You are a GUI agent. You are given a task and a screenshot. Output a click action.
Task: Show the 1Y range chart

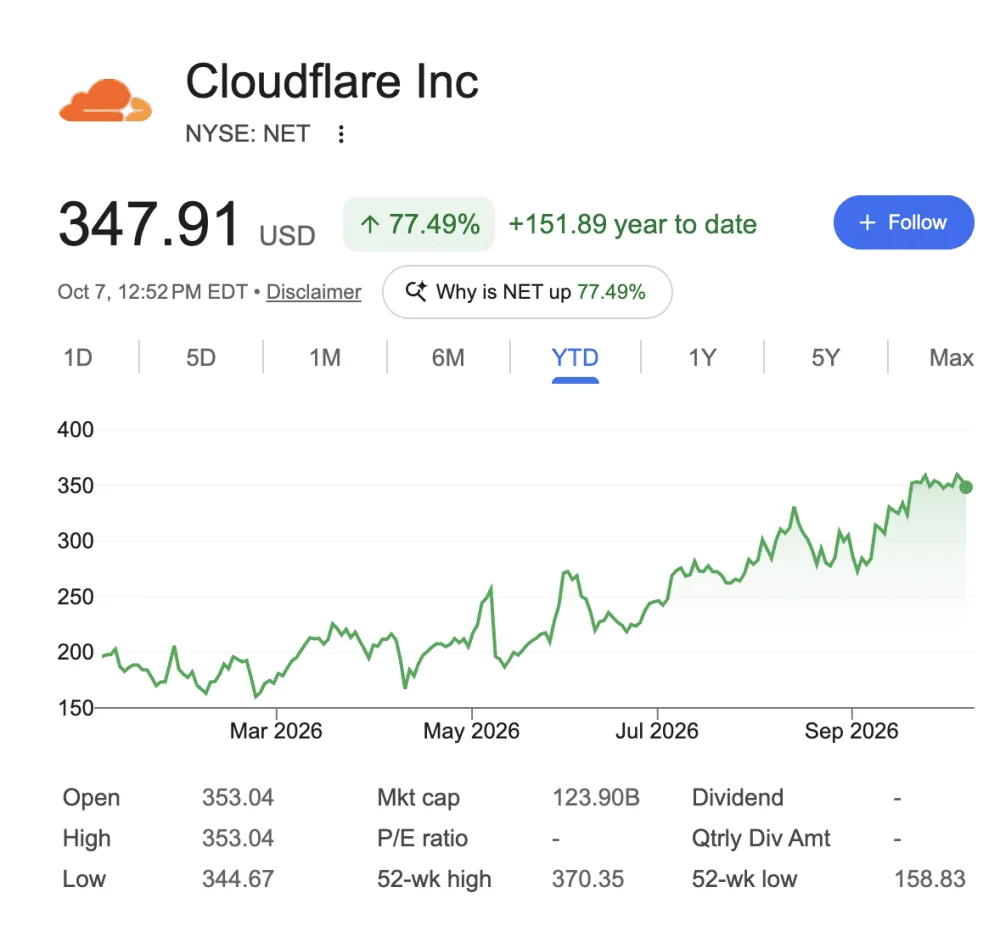[x=702, y=357]
